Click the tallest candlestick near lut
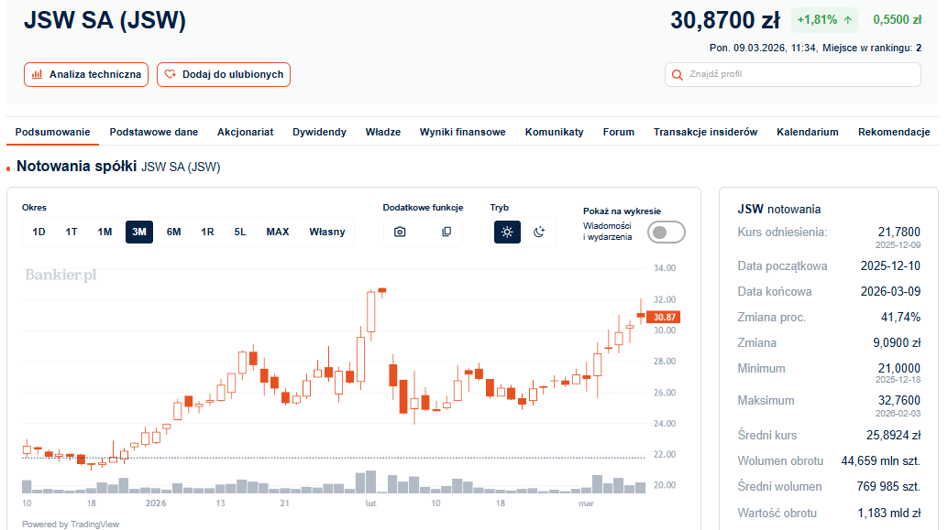 click(x=371, y=311)
